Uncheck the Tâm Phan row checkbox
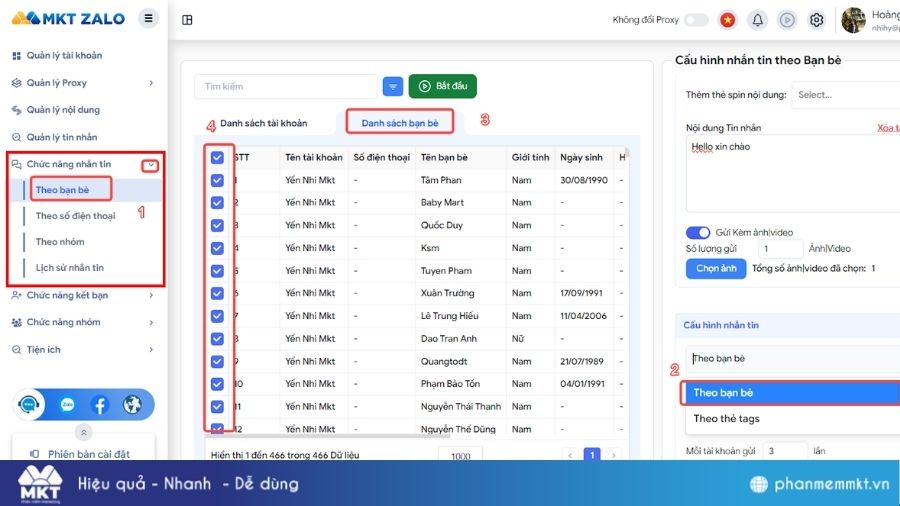The image size is (900, 506). (x=217, y=180)
